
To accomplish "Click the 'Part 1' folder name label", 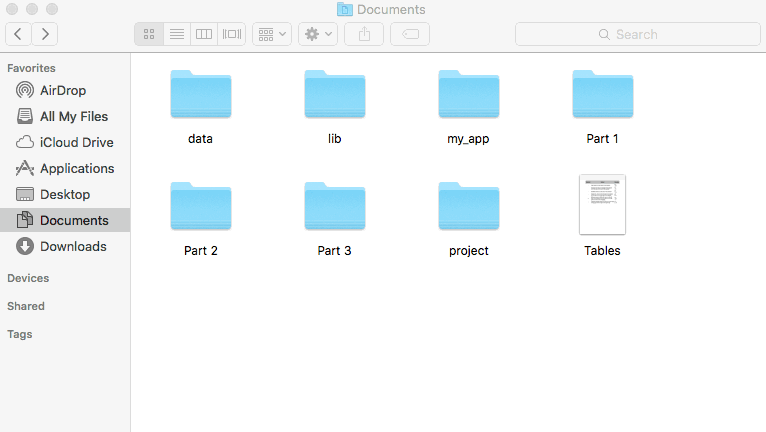I will tap(602, 139).
